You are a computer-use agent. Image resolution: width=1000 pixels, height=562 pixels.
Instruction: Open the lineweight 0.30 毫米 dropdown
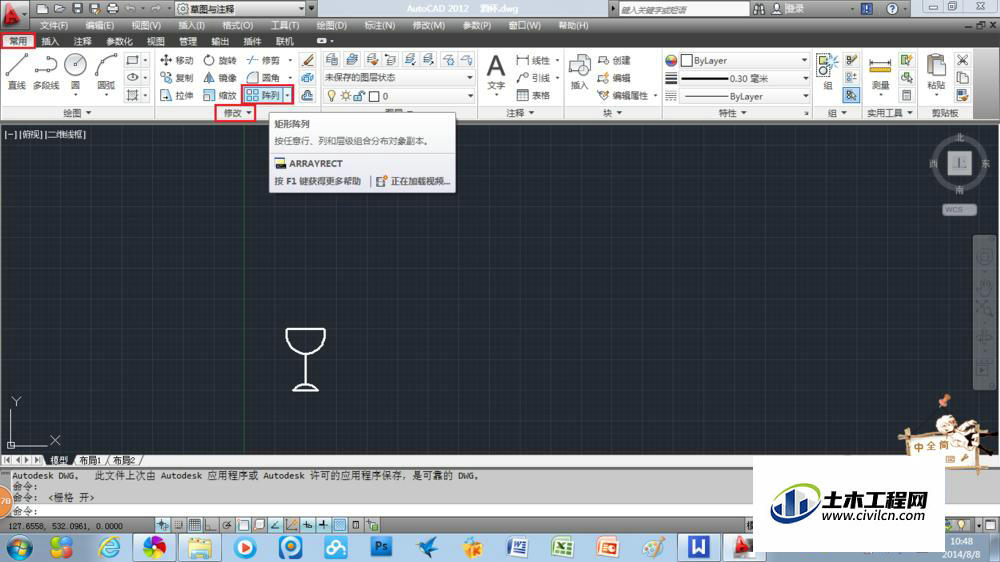(744, 78)
